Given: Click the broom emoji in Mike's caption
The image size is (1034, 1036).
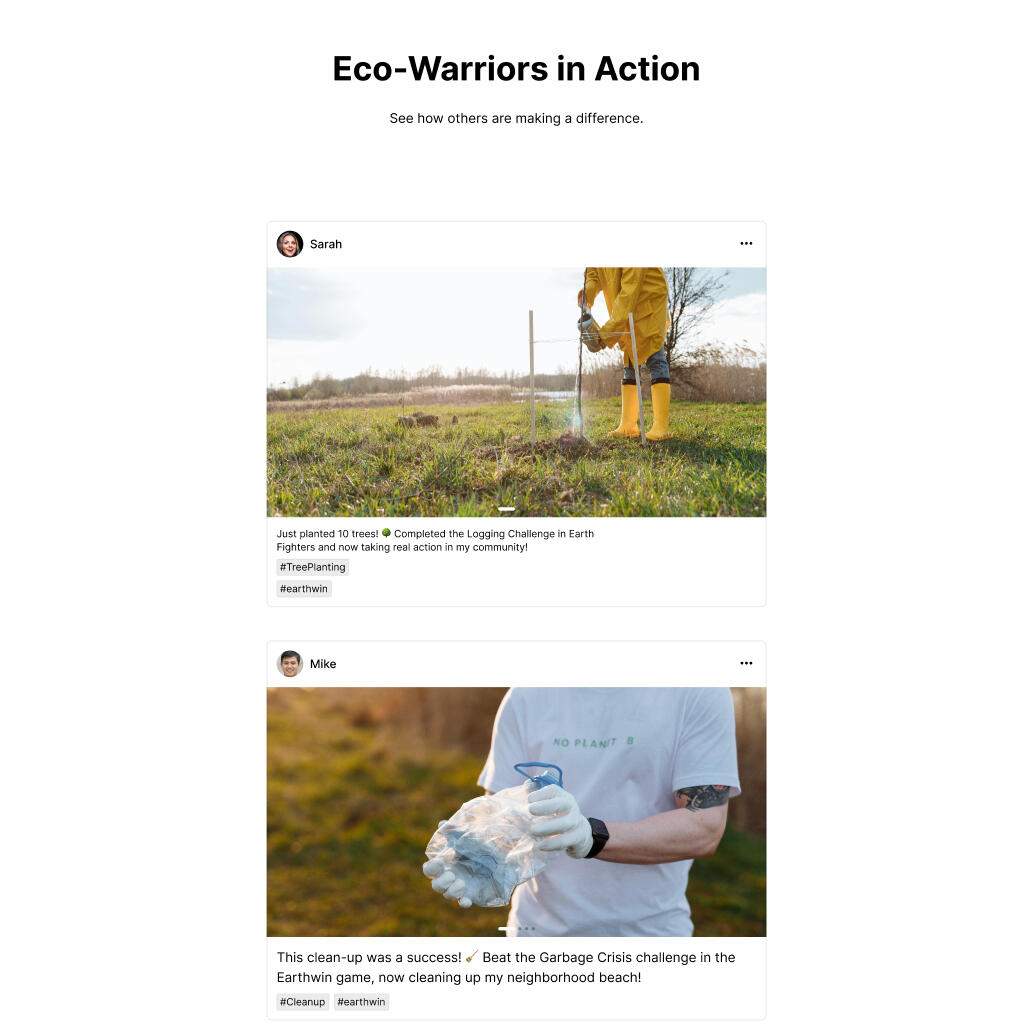Looking at the screenshot, I should pos(472,956).
